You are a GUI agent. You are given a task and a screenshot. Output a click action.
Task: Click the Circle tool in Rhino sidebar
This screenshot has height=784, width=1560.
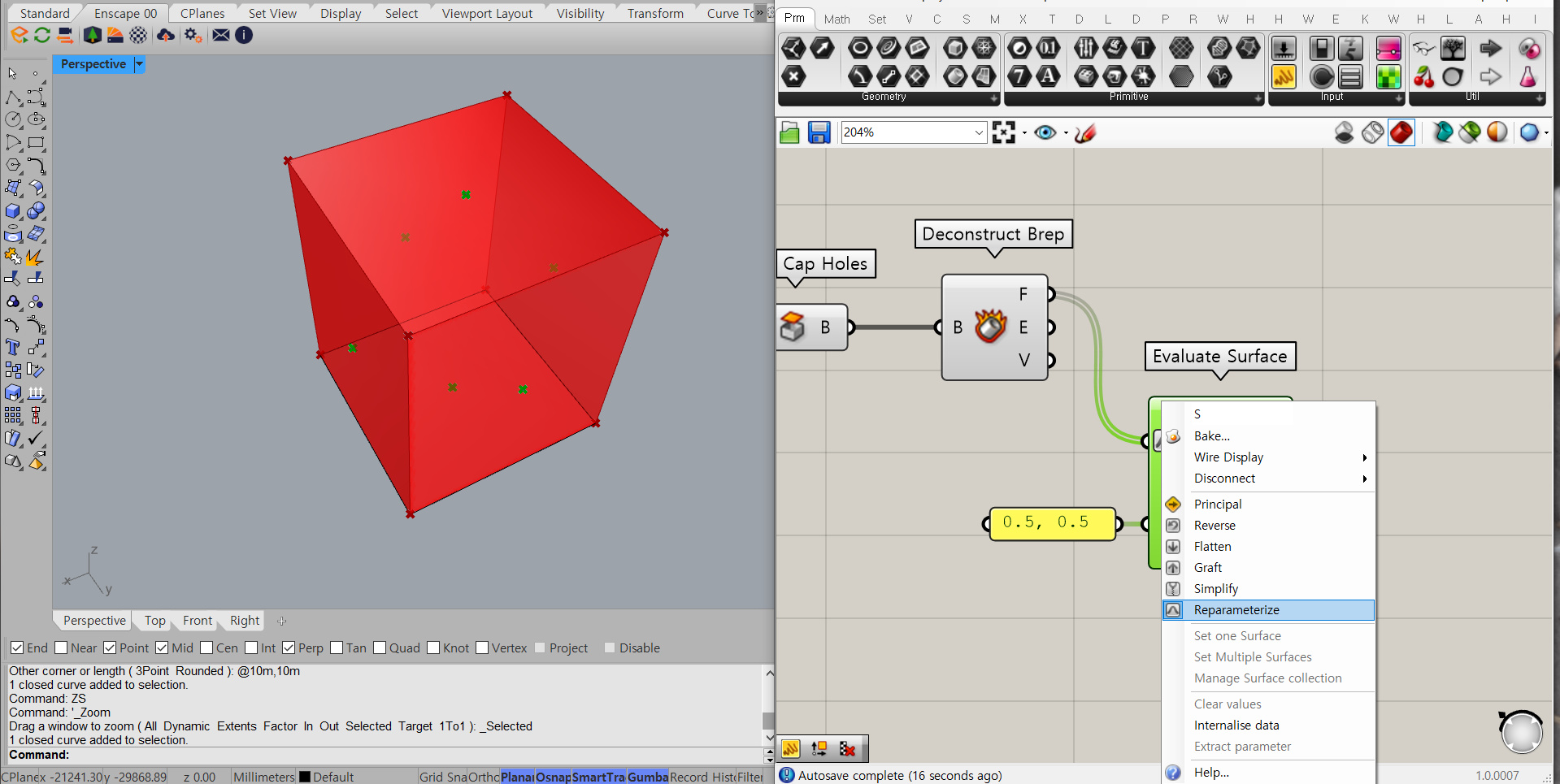pyautogui.click(x=13, y=119)
